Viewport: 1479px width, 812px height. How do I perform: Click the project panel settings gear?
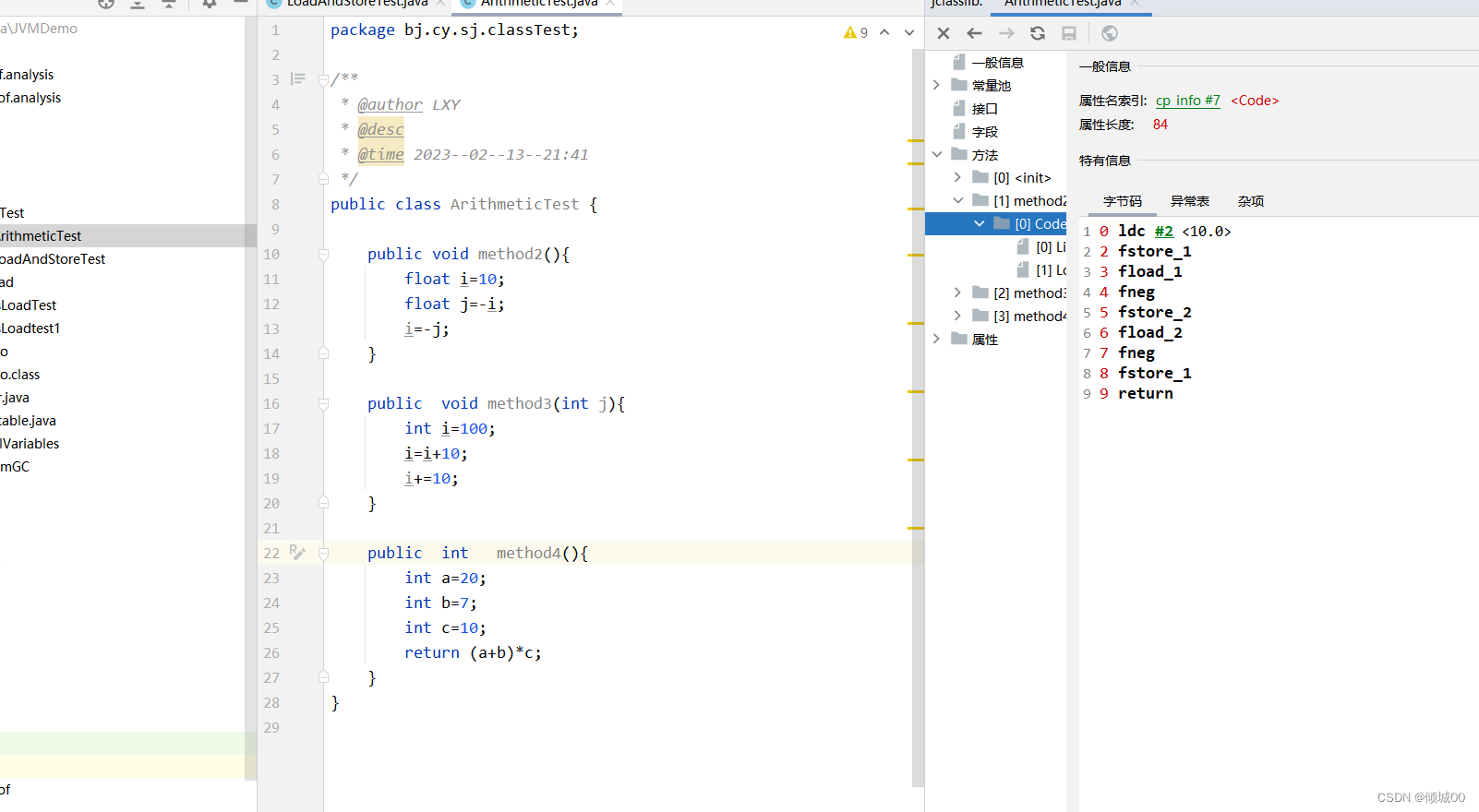[210, 4]
